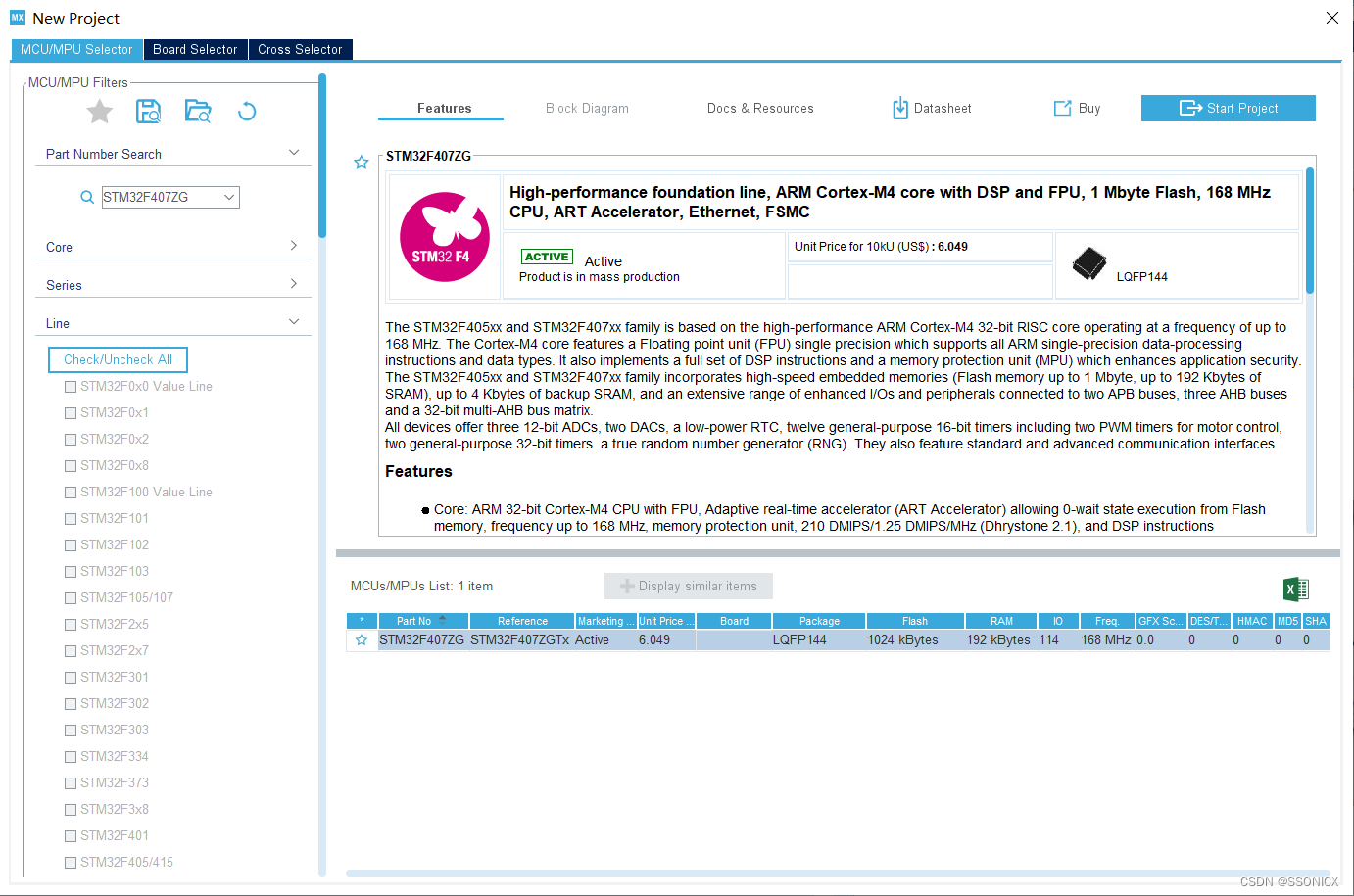Collapse the Part Number Search section
Viewport: 1354px width, 896px height.
pos(294,153)
